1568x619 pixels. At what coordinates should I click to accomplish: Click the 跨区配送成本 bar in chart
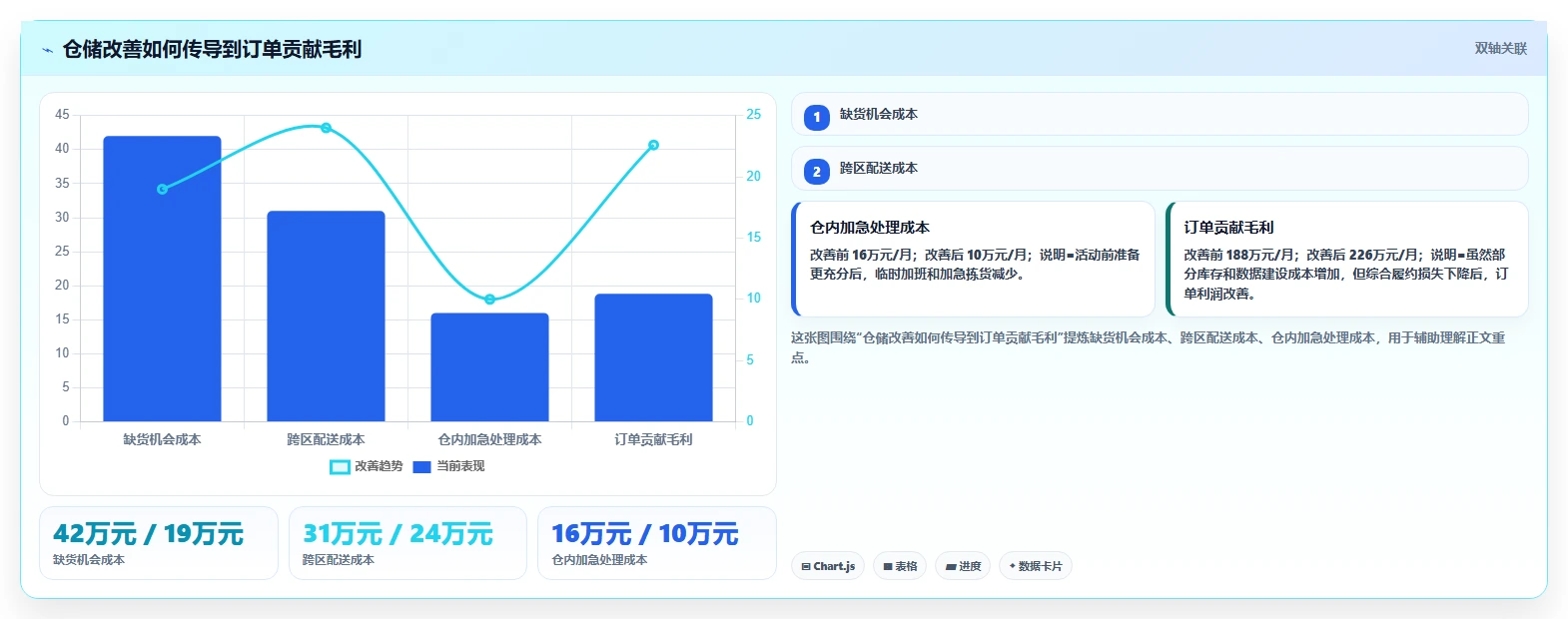326,315
